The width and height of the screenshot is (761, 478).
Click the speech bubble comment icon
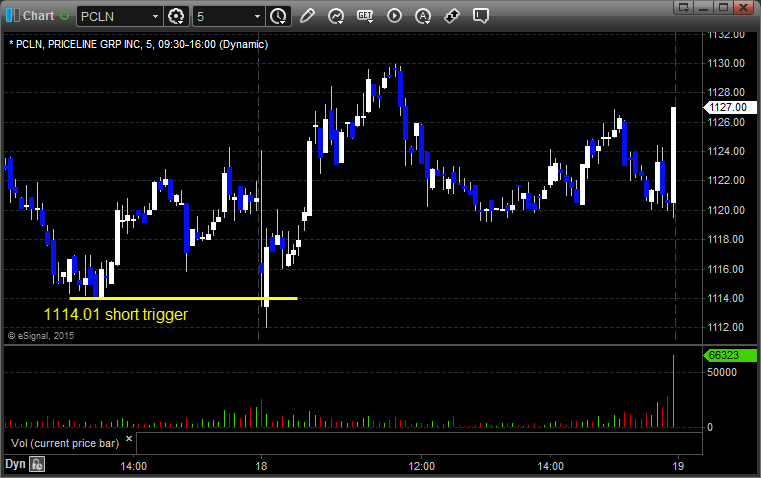tap(480, 16)
